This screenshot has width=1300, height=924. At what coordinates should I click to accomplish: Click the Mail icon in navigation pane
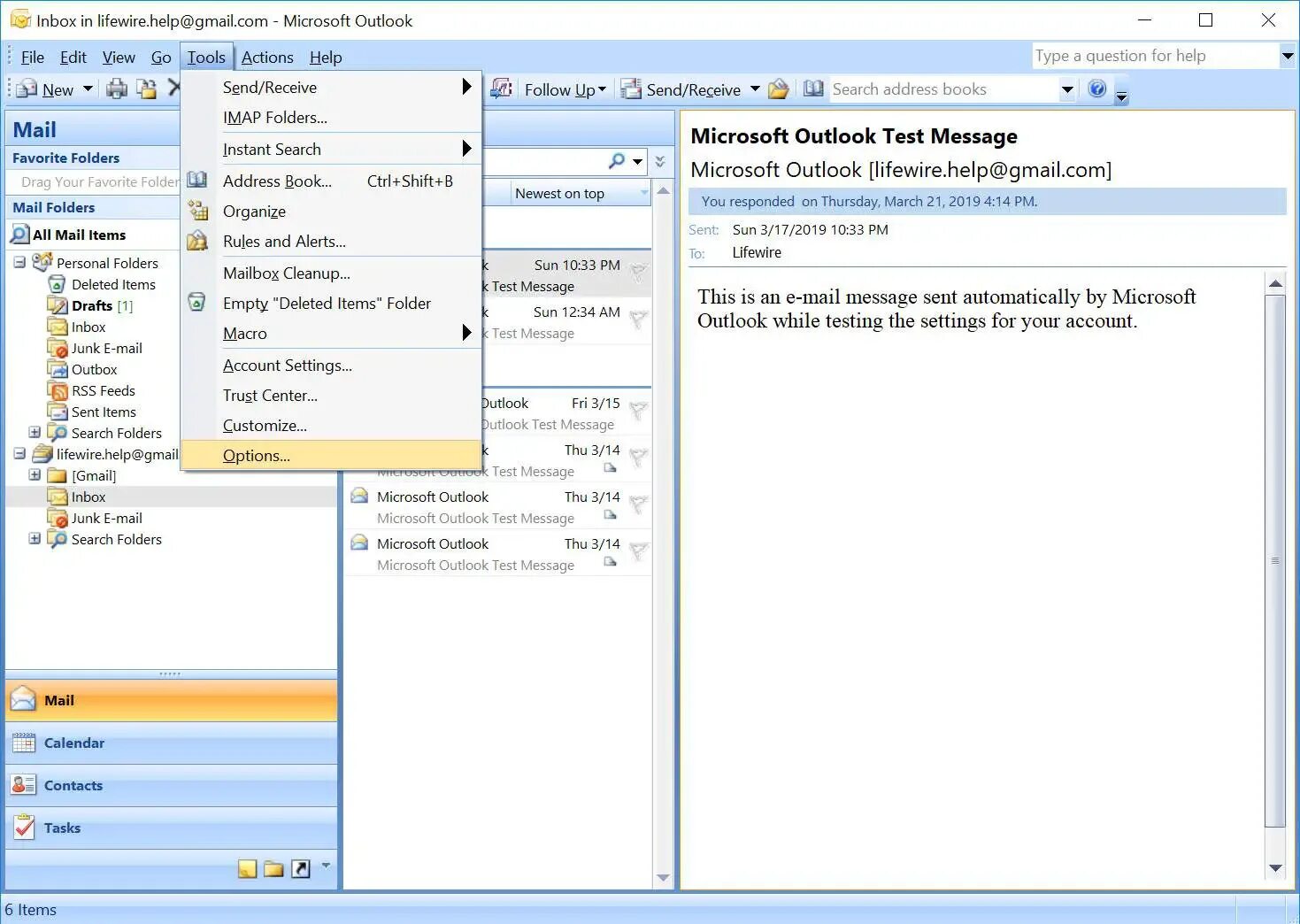22,699
